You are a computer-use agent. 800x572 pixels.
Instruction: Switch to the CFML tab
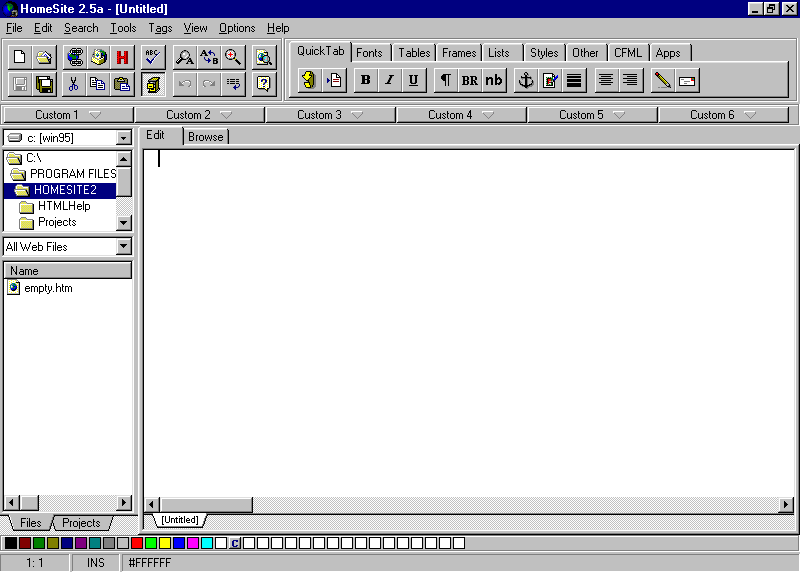(628, 53)
